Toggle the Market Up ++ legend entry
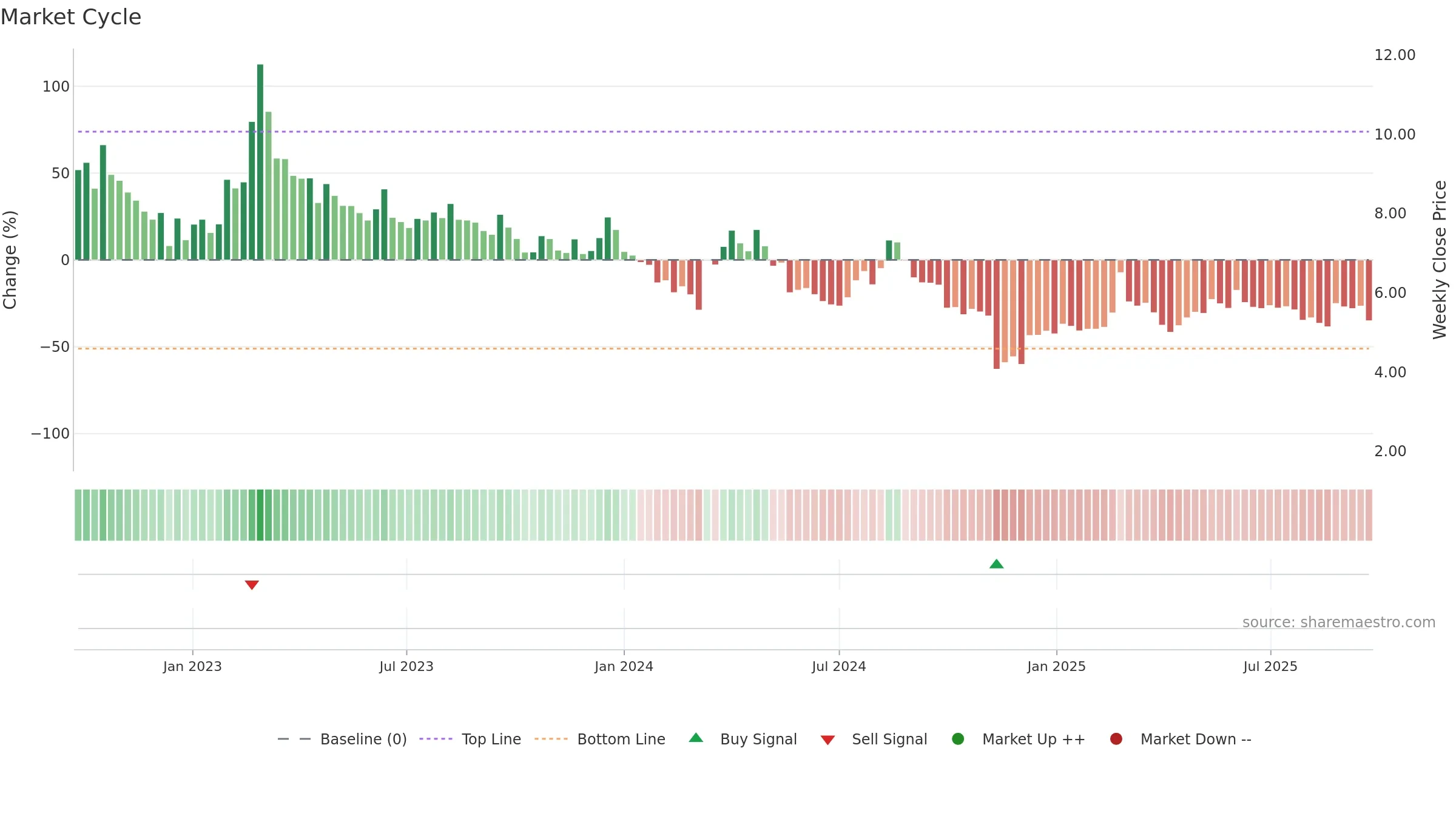The height and width of the screenshot is (819, 1456). [1019, 739]
